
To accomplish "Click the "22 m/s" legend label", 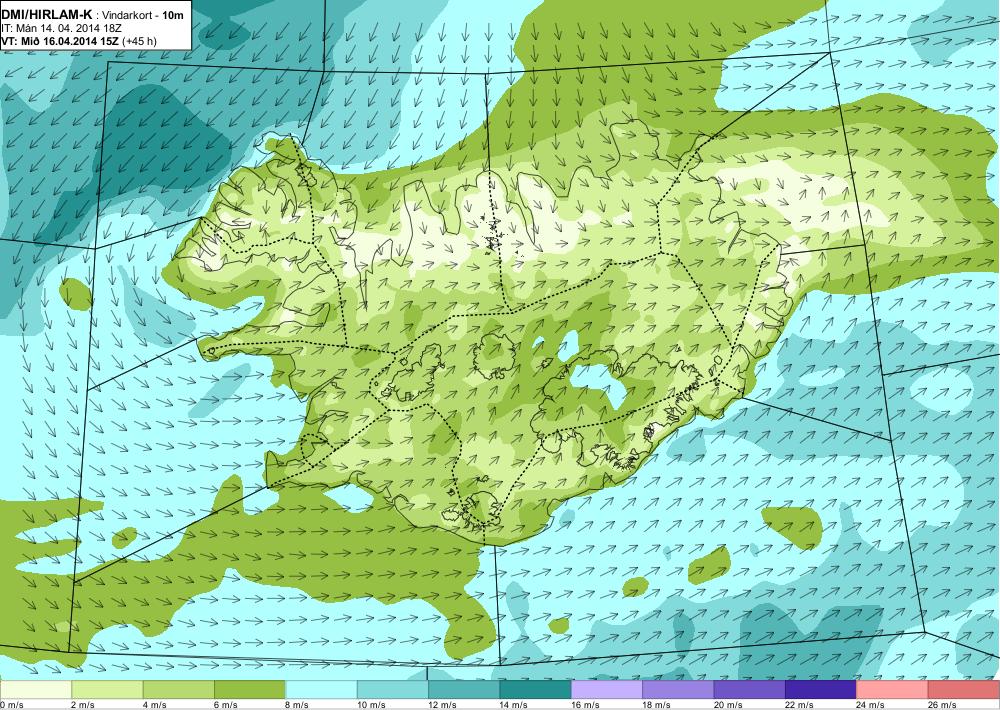I will tap(800, 705).
